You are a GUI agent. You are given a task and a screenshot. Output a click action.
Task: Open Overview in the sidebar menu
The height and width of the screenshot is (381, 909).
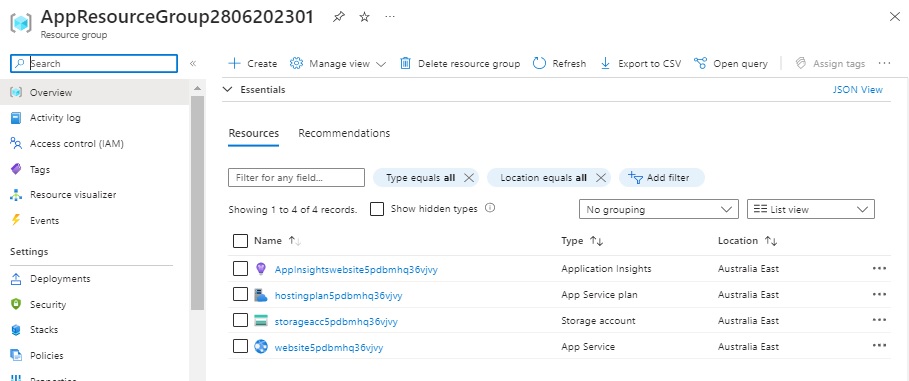point(95,92)
